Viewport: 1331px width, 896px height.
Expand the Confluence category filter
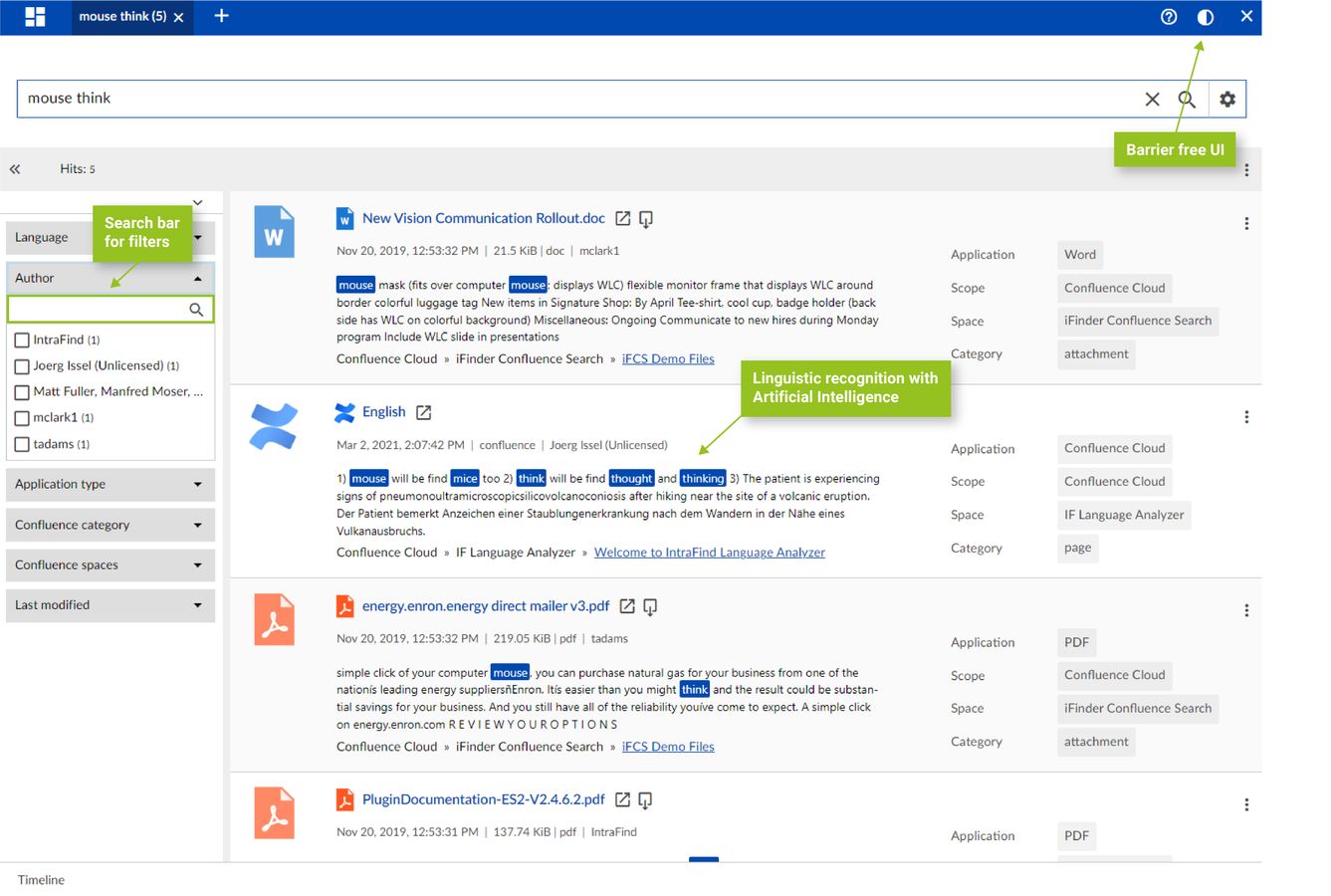111,526
